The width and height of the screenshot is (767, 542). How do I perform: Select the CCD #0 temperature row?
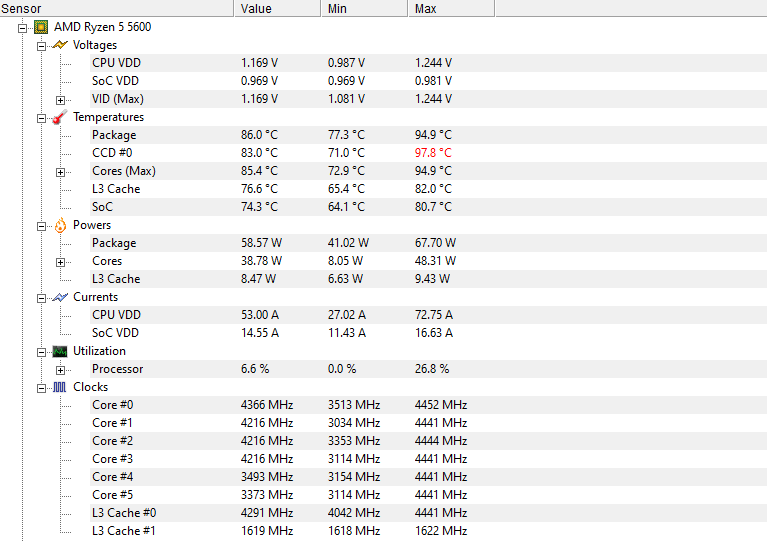pos(112,153)
